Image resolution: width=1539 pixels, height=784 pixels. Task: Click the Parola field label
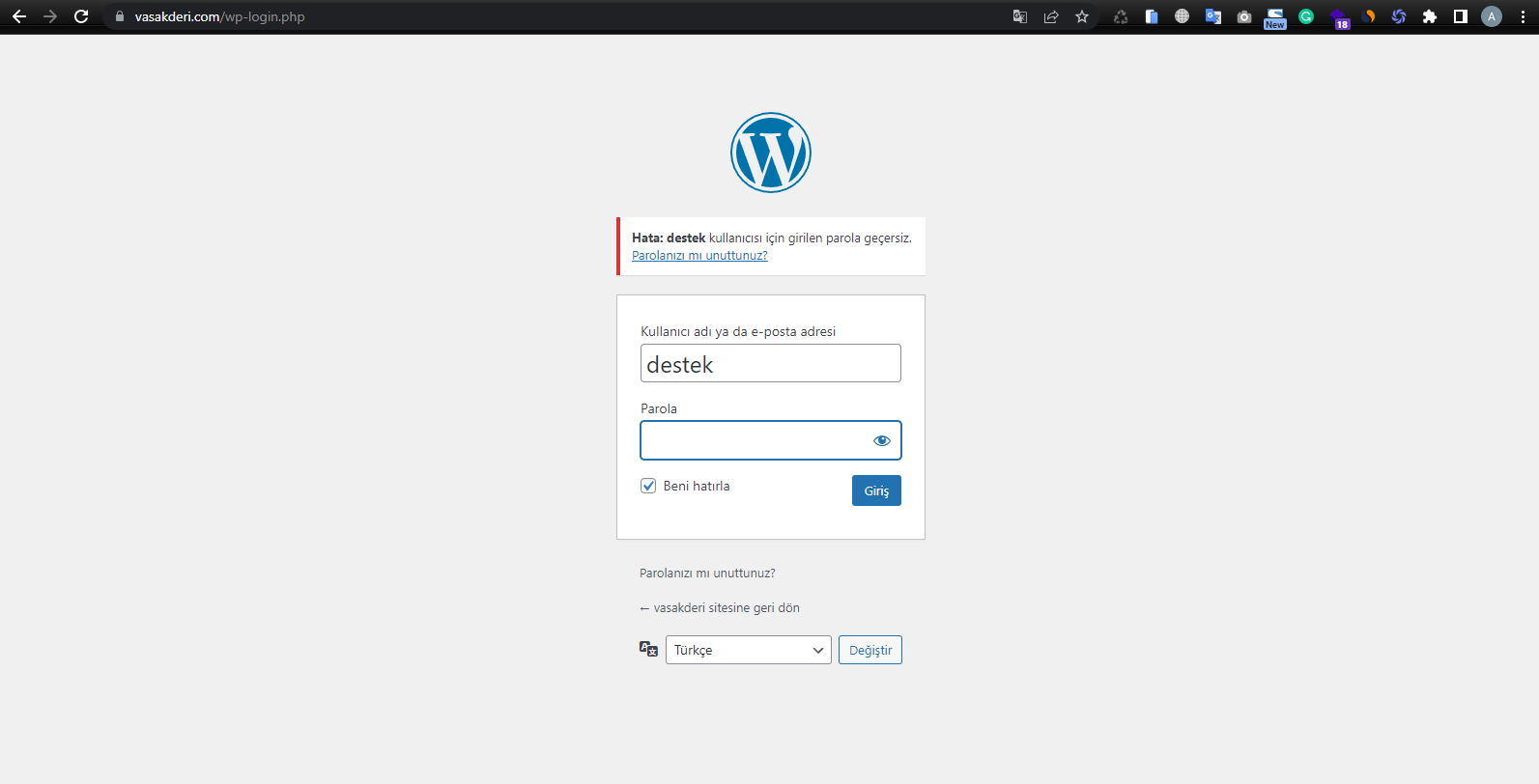pyautogui.click(x=659, y=408)
